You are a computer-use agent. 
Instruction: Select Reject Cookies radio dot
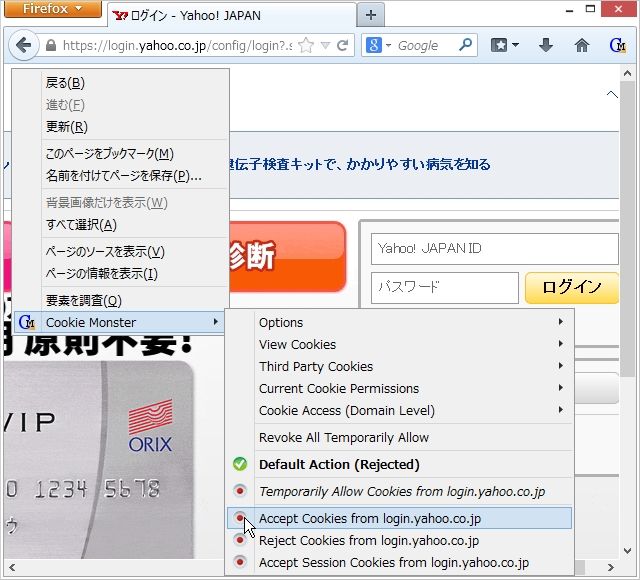click(x=240, y=540)
